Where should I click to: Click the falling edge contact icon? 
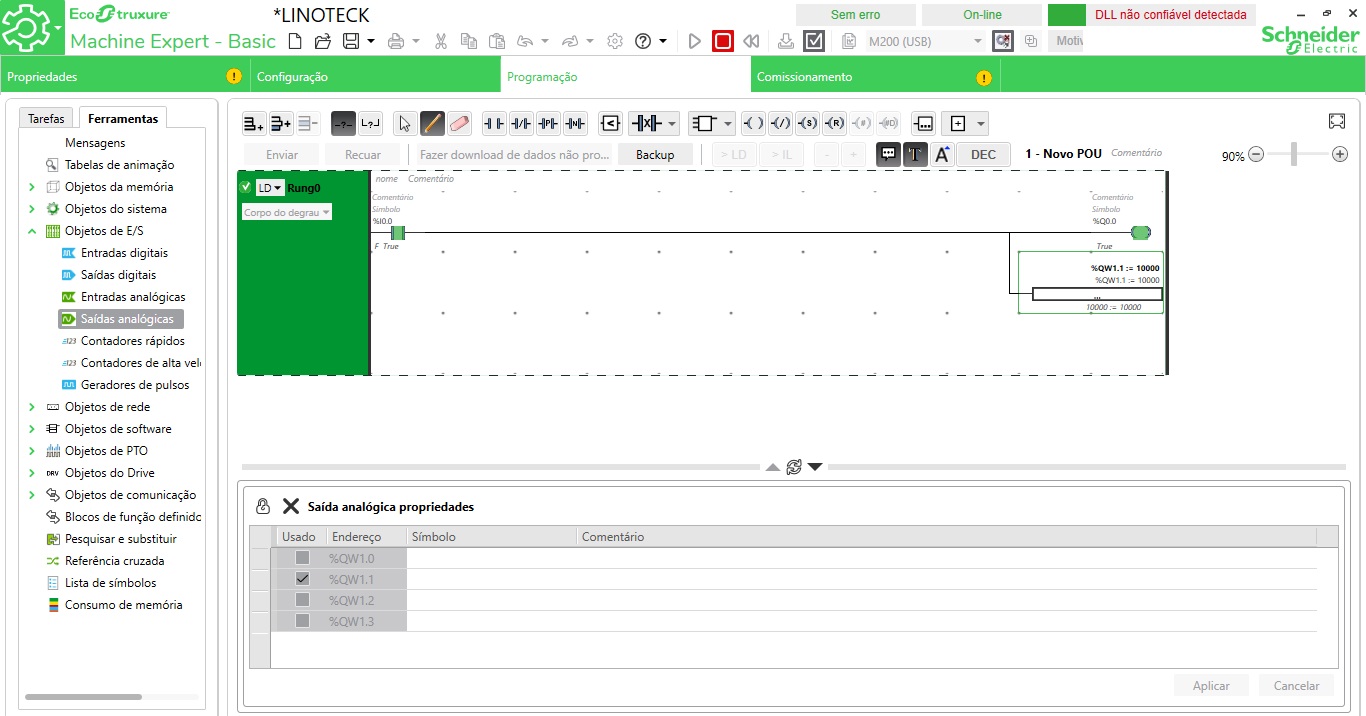click(x=574, y=123)
